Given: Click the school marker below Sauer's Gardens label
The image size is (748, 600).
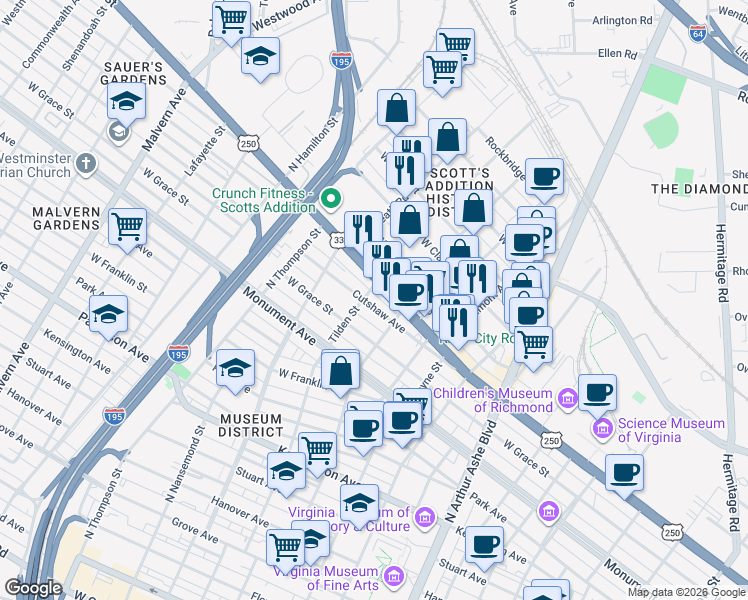Looking at the screenshot, I should (x=126, y=103).
